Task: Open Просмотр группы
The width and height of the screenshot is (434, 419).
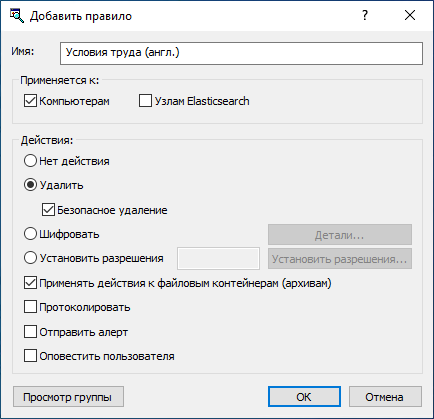Action: (x=68, y=397)
